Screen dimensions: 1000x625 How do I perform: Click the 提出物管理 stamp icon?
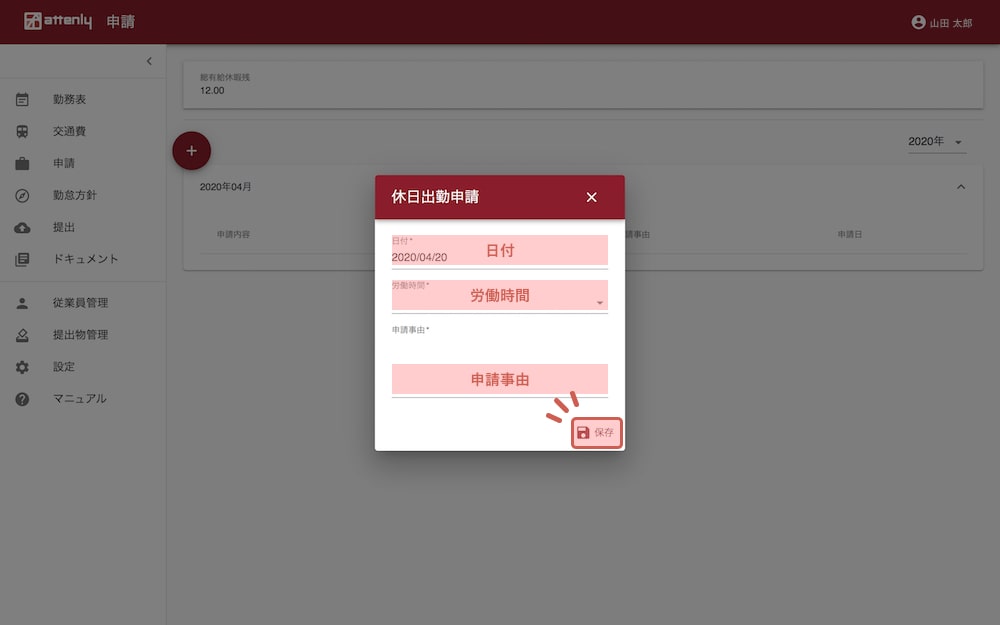[x=22, y=336]
